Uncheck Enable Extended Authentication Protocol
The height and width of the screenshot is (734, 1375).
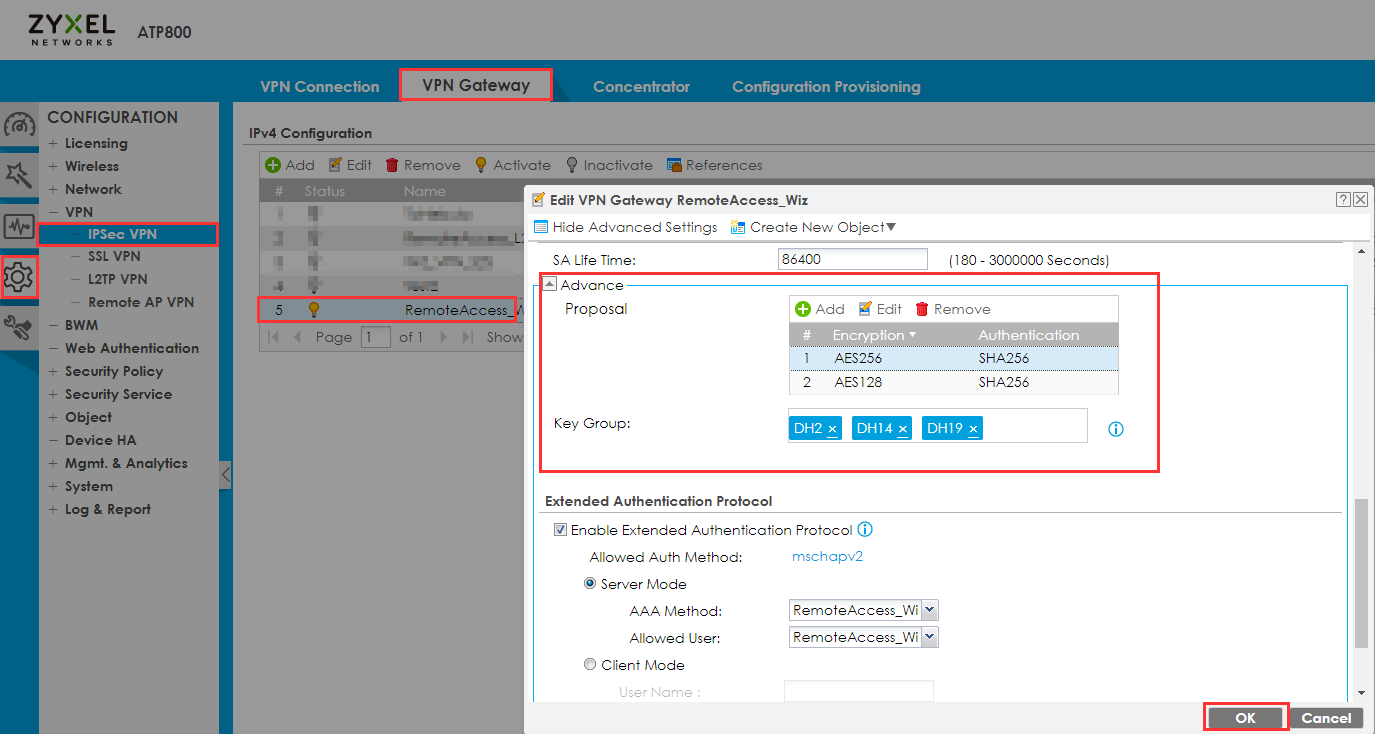pyautogui.click(x=560, y=529)
